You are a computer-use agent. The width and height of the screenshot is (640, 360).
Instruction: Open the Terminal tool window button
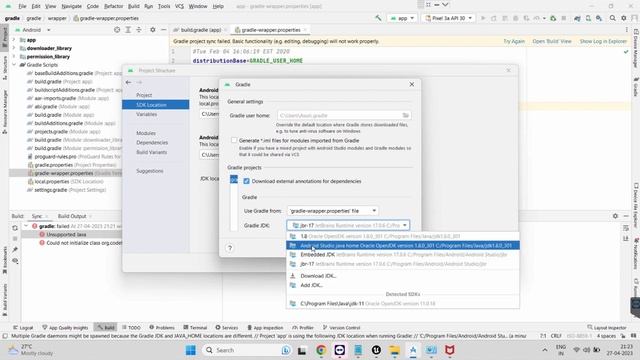click(195, 327)
